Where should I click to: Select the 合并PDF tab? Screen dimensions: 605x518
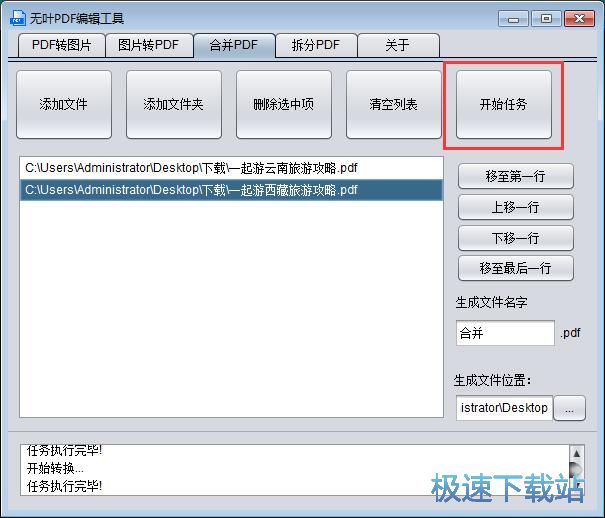click(234, 46)
